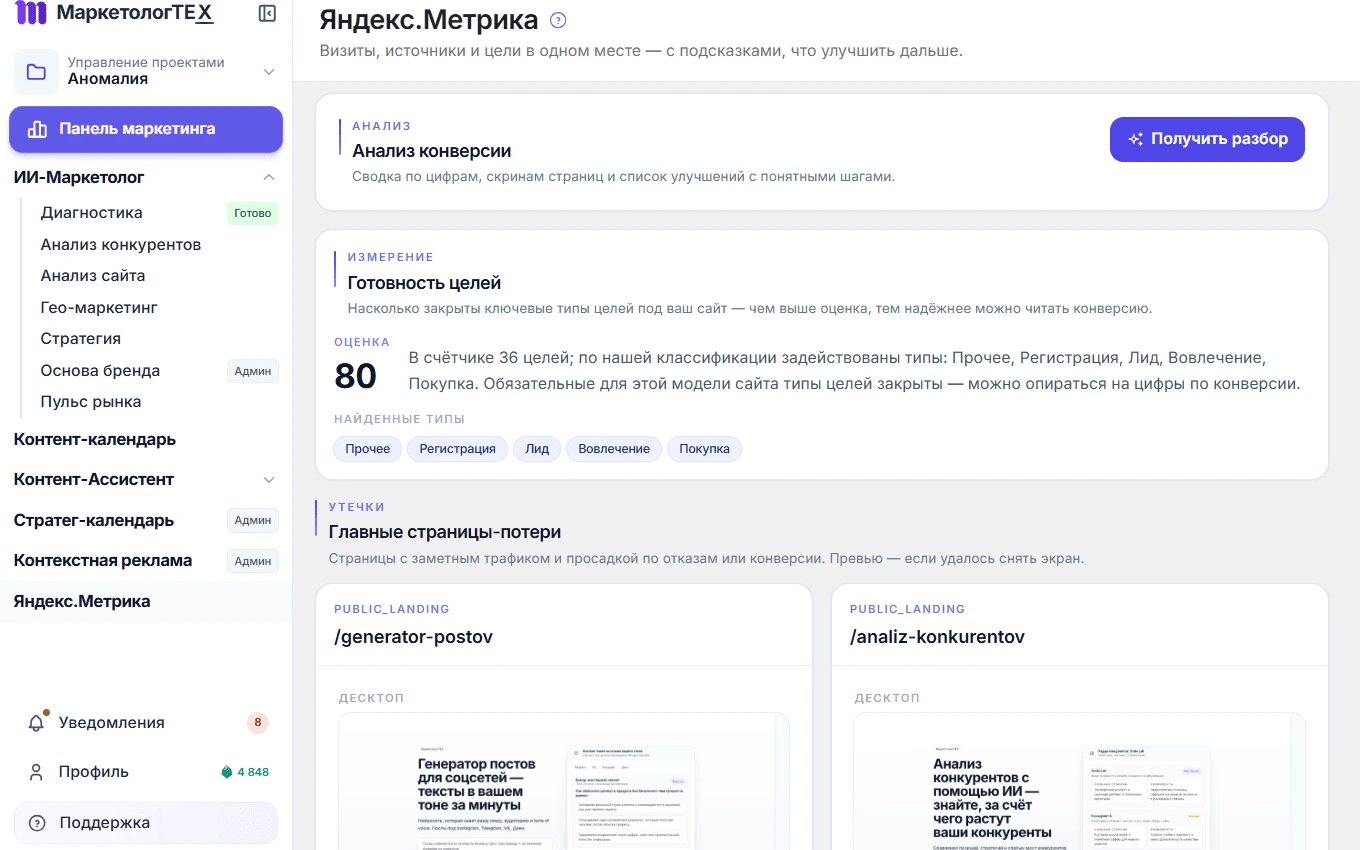Click the Главные страницы-потери heading

pyautogui.click(x=445, y=532)
